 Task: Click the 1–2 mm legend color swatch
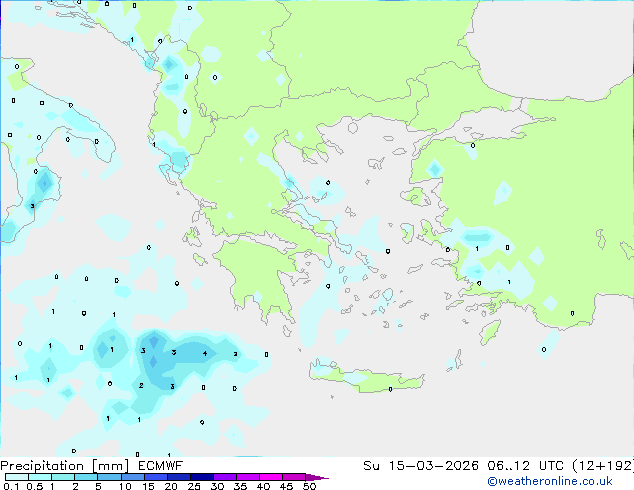click(63, 477)
